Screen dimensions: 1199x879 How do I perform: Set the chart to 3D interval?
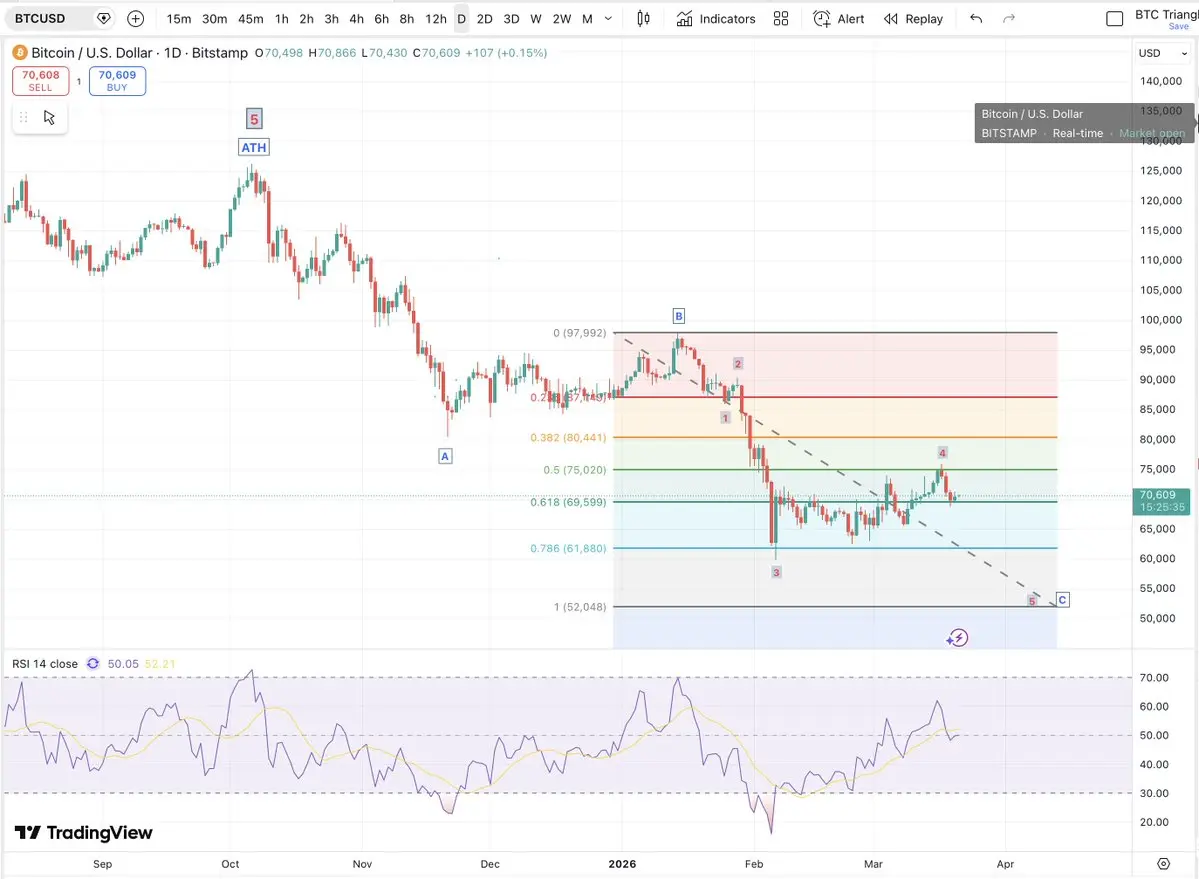[512, 18]
